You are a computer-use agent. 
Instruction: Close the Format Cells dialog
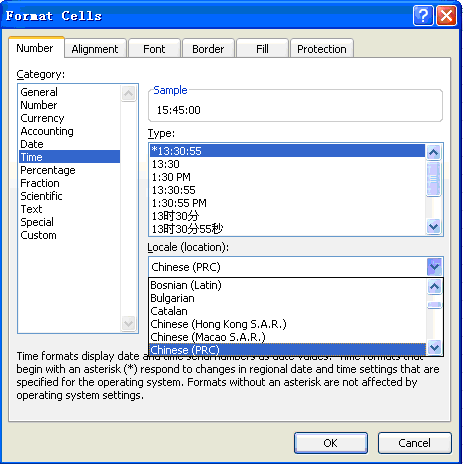coord(447,15)
